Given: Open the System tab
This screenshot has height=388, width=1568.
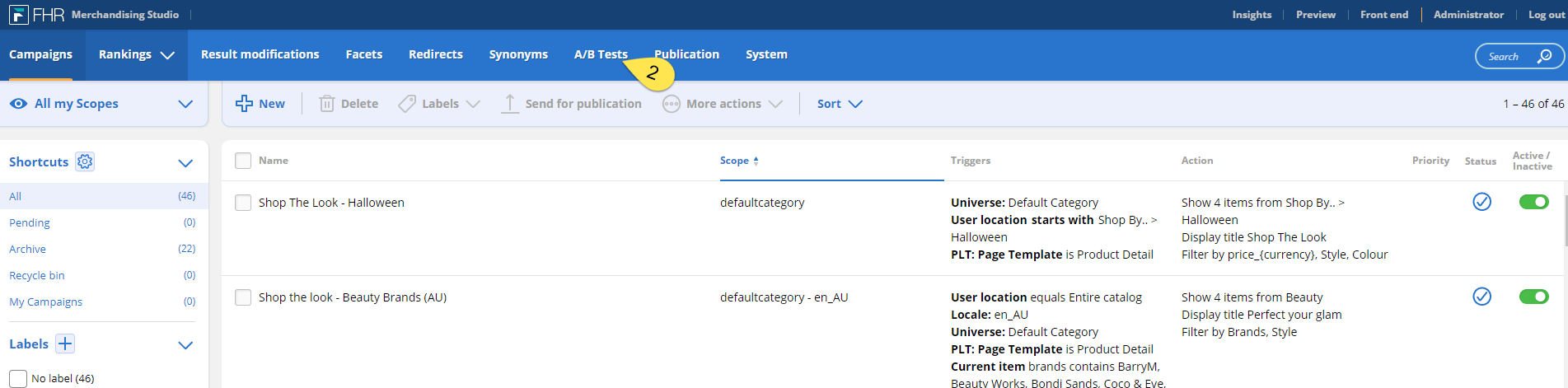Looking at the screenshot, I should [766, 54].
